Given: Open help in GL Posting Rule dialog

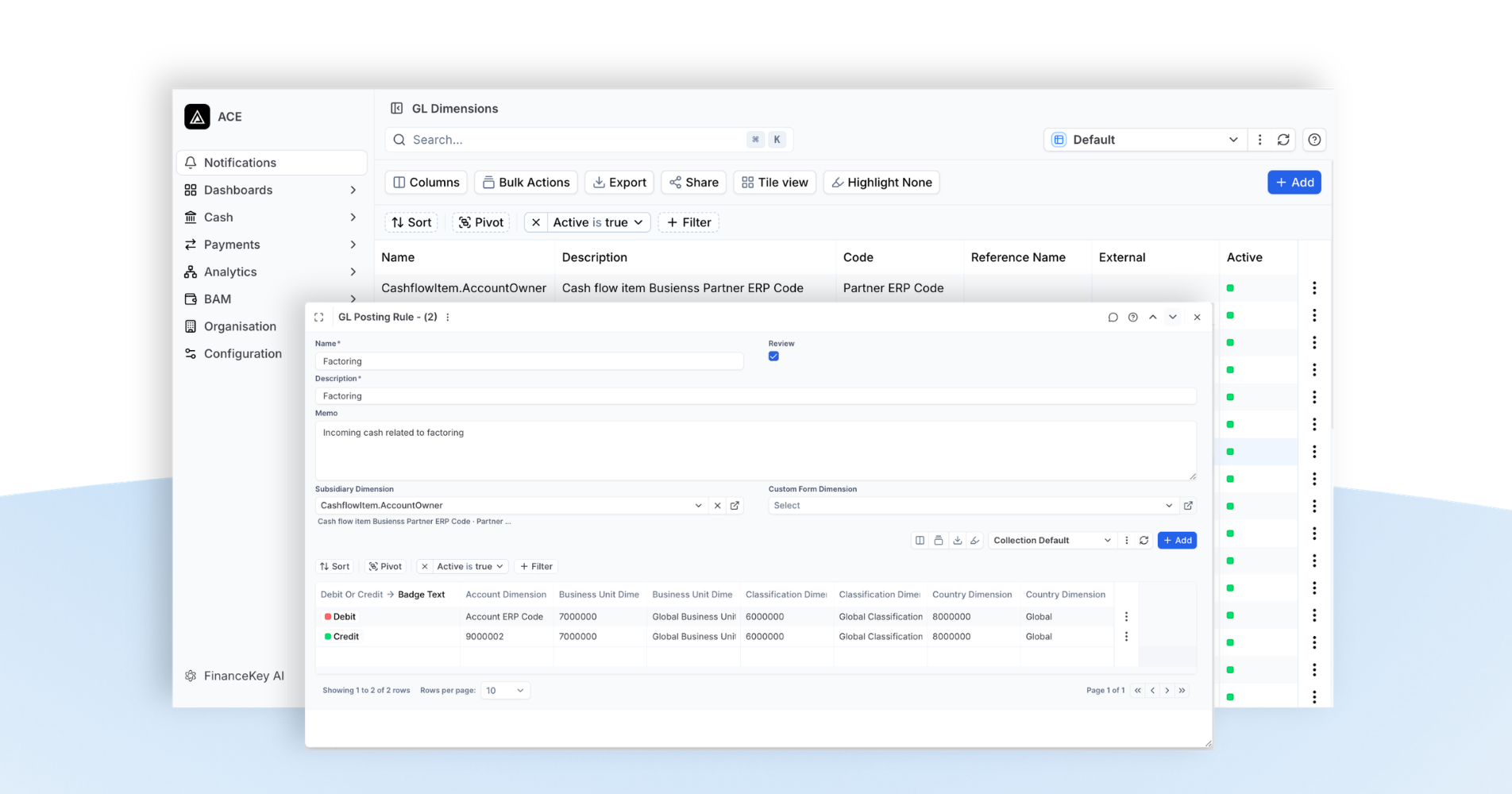Looking at the screenshot, I should point(1132,317).
